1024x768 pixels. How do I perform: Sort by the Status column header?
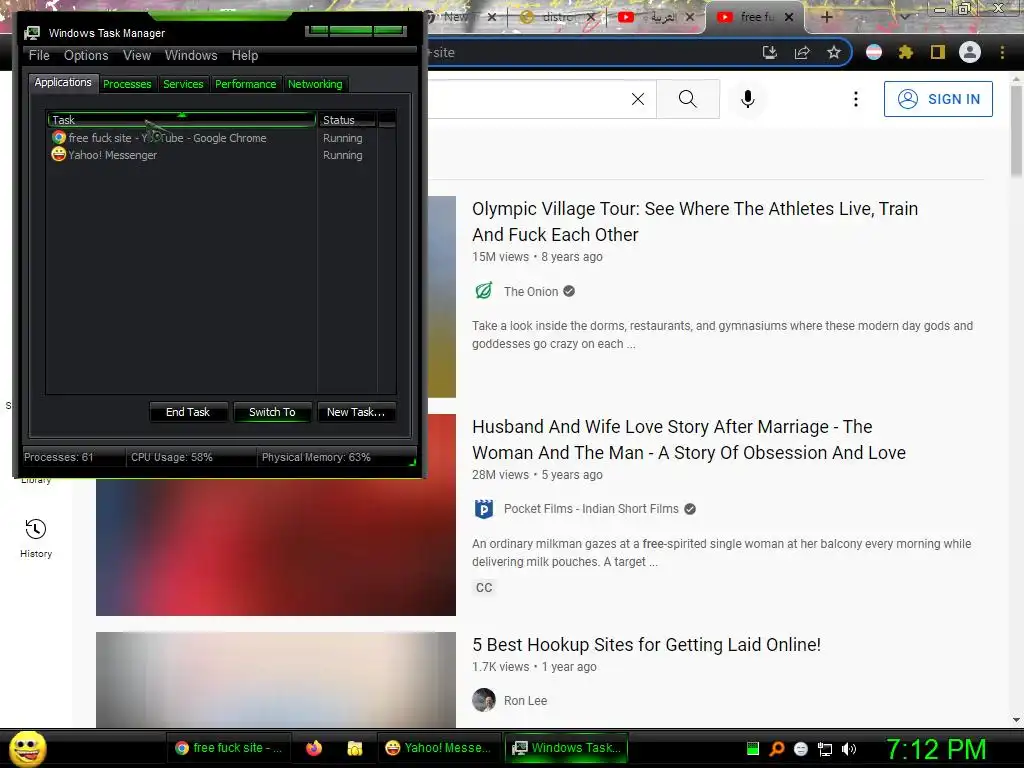(x=347, y=120)
